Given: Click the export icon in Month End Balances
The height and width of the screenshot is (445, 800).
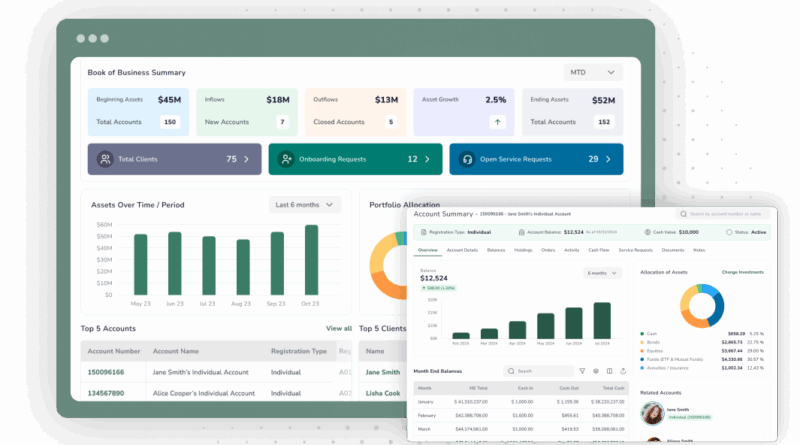Looking at the screenshot, I should 622,371.
